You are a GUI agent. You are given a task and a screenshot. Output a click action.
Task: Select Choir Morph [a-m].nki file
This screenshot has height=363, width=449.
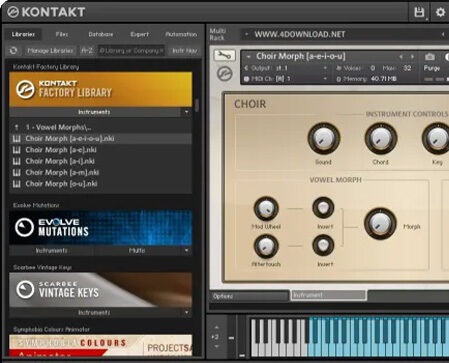click(x=101, y=172)
